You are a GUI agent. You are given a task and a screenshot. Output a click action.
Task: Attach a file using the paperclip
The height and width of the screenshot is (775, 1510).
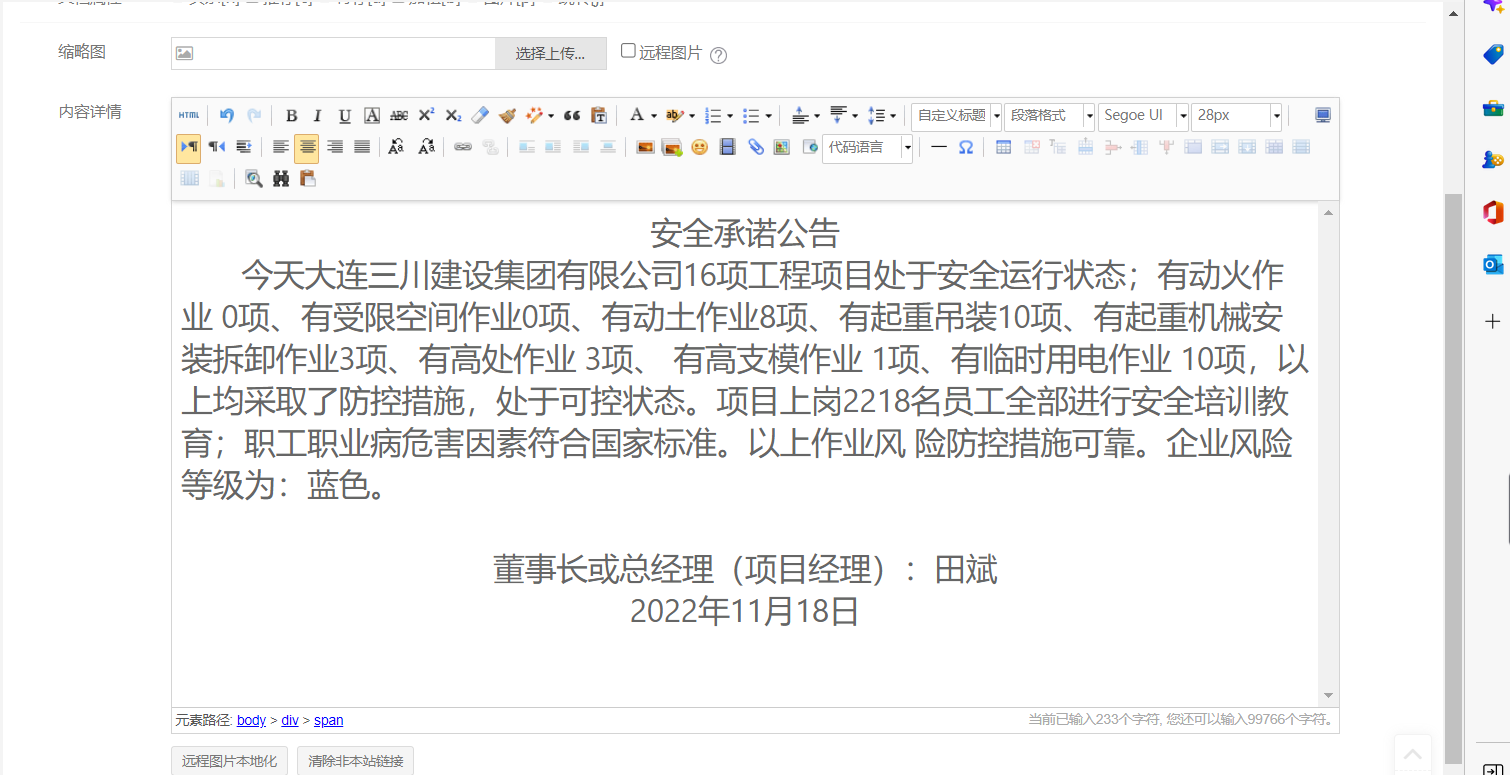(x=755, y=147)
